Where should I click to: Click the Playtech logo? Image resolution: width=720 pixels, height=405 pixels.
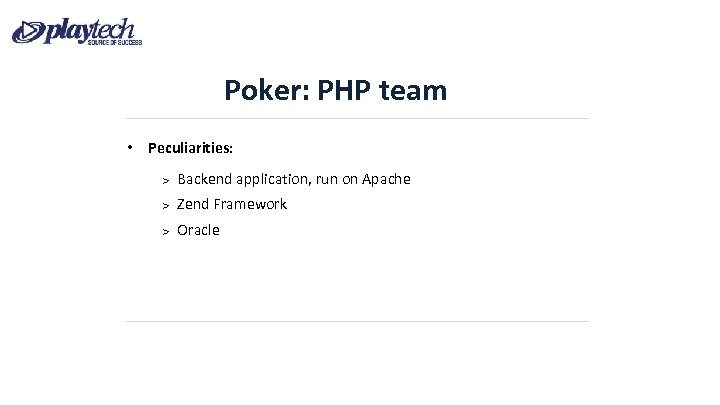click(x=78, y=30)
